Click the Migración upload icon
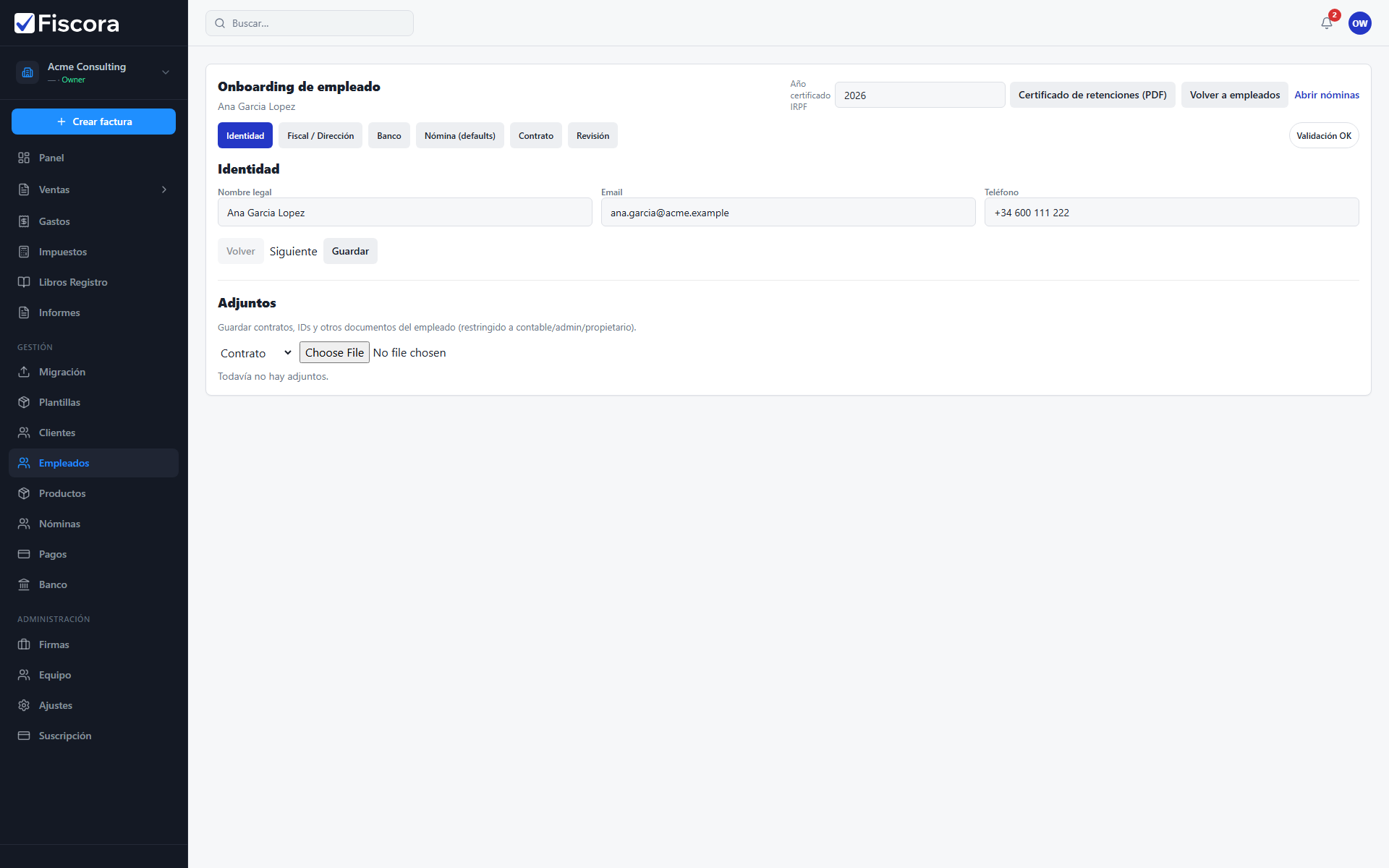This screenshot has height=868, width=1389. click(x=24, y=372)
